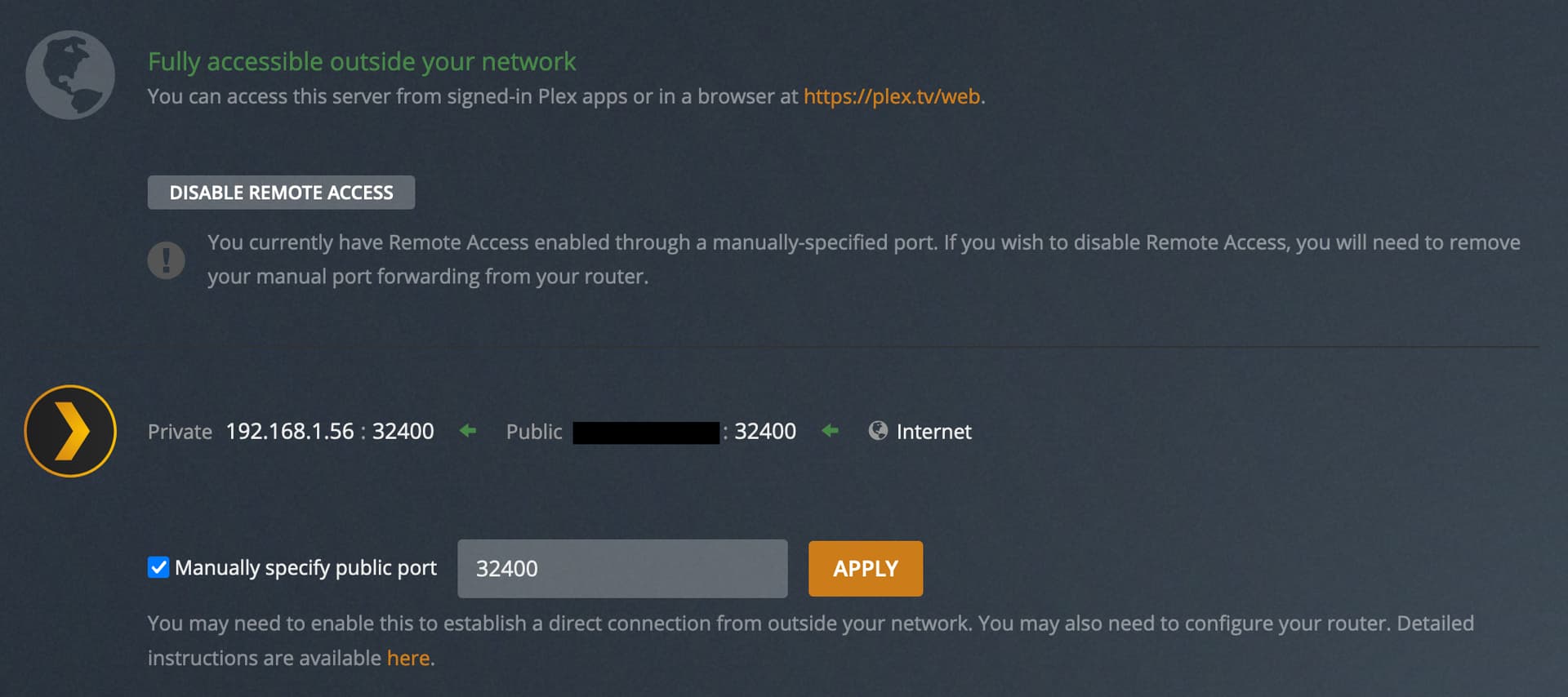This screenshot has height=697, width=1568.
Task: Click the green arrow before the Internet label
Action: tap(830, 430)
